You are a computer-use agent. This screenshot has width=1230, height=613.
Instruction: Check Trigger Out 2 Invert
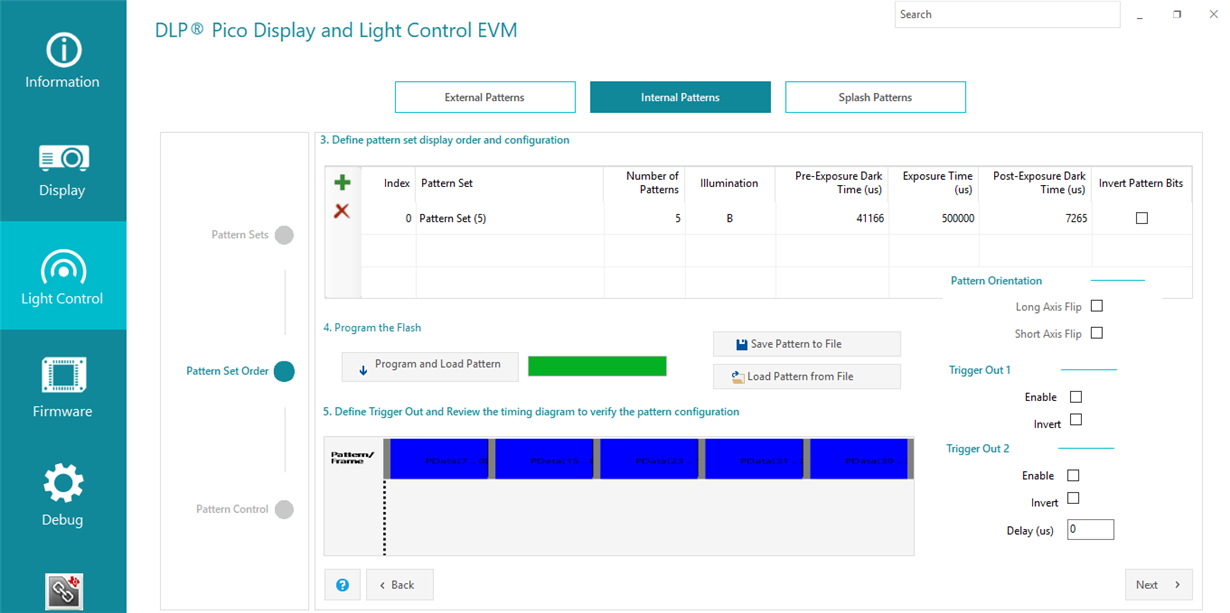[1074, 498]
